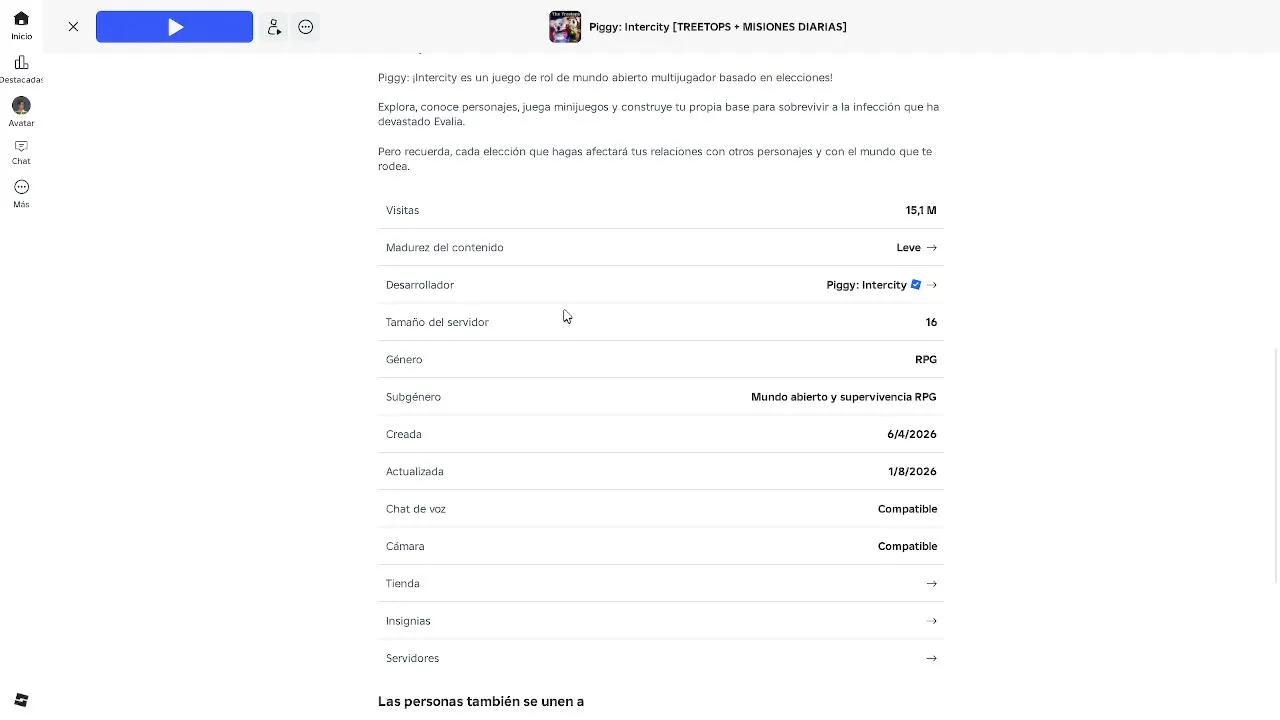Open the Avatar sidebar icon
Screen dimensions: 1280x720
21,106
